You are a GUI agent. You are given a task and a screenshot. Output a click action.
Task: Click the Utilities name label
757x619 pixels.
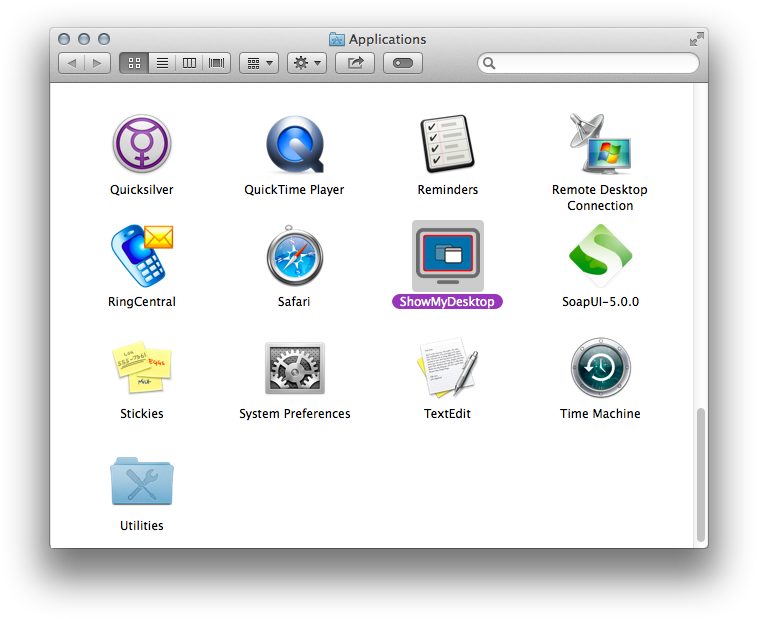click(x=141, y=526)
